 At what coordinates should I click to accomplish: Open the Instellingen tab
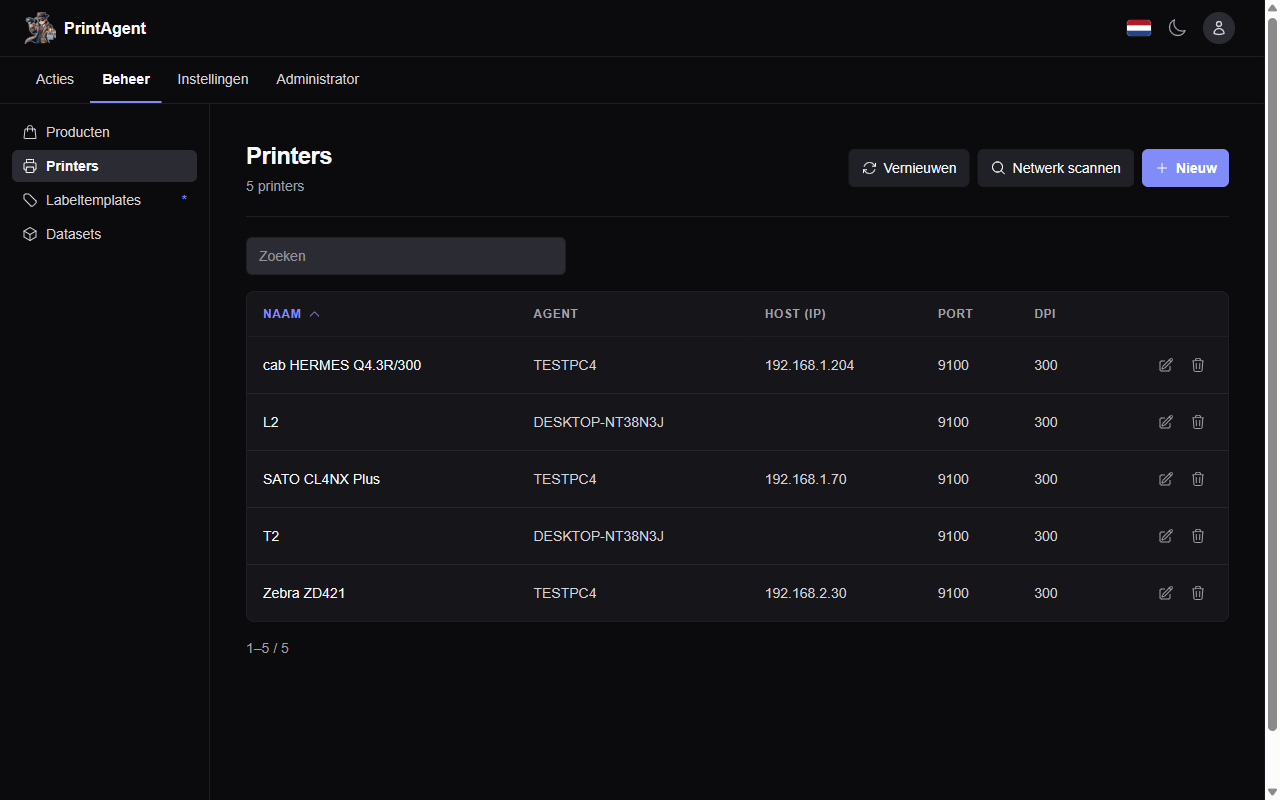pos(213,79)
